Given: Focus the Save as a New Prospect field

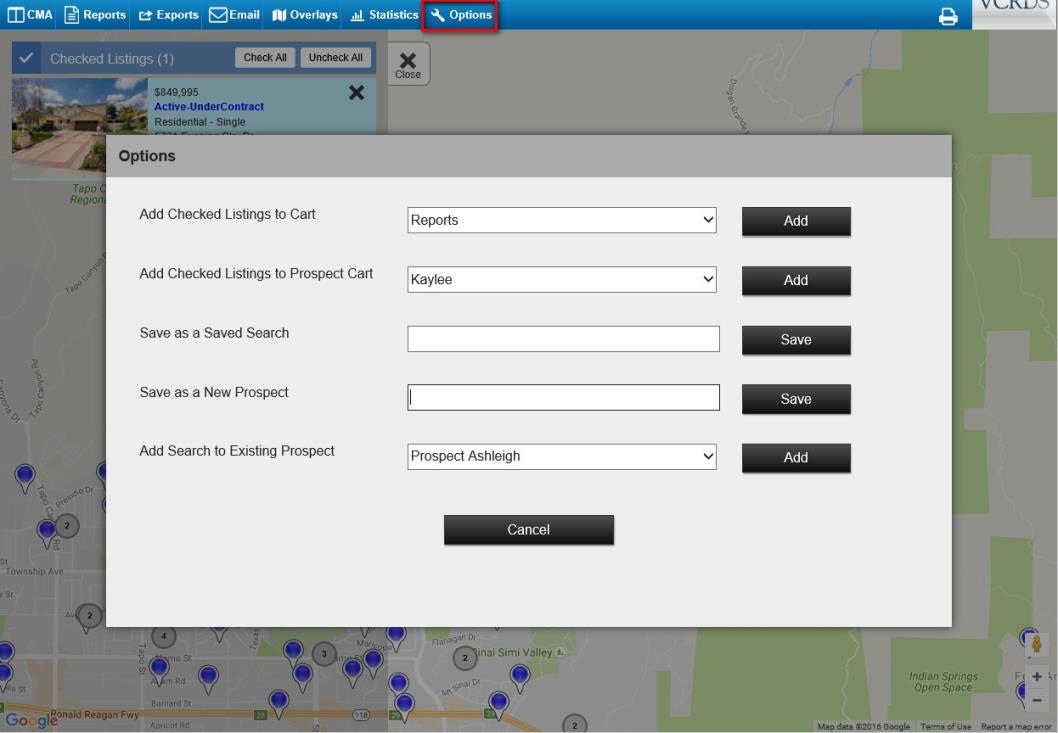Looking at the screenshot, I should pos(563,398).
